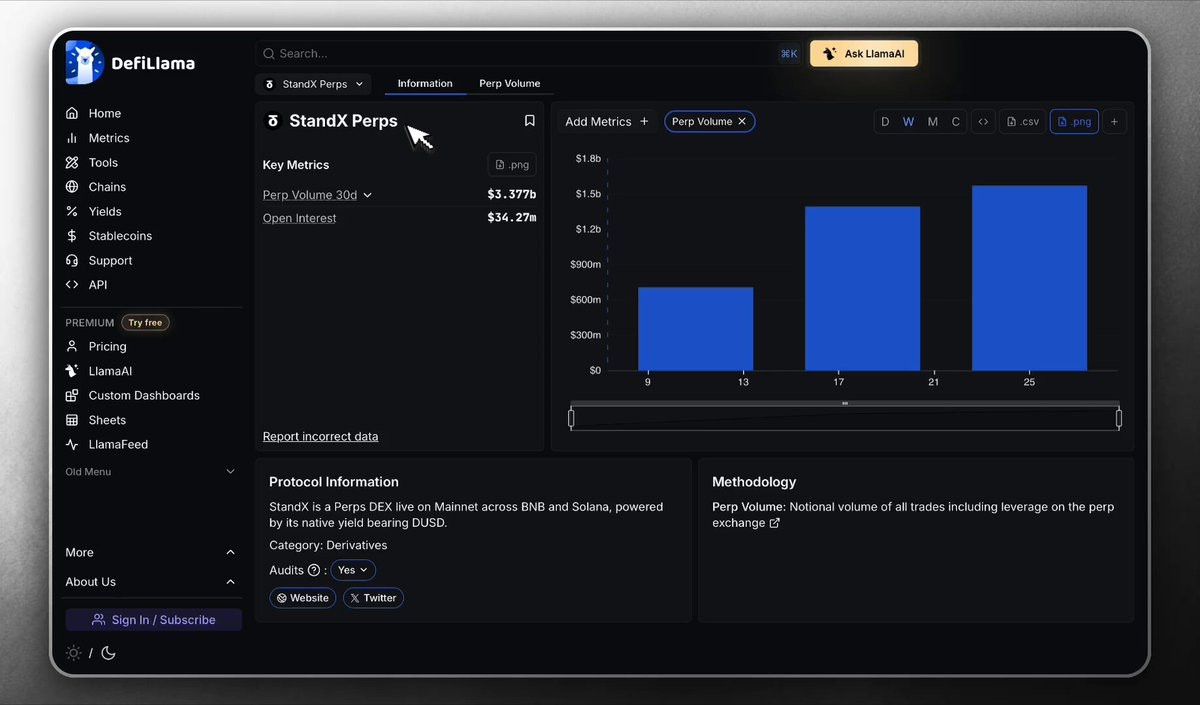Click the DefiLlama logo

click(130, 63)
